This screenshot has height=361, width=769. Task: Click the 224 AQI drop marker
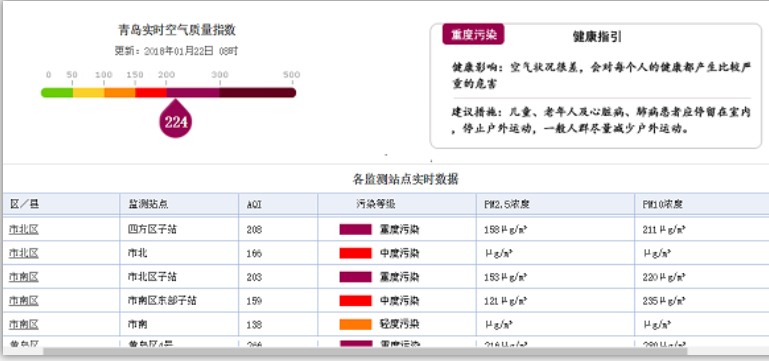(x=176, y=119)
